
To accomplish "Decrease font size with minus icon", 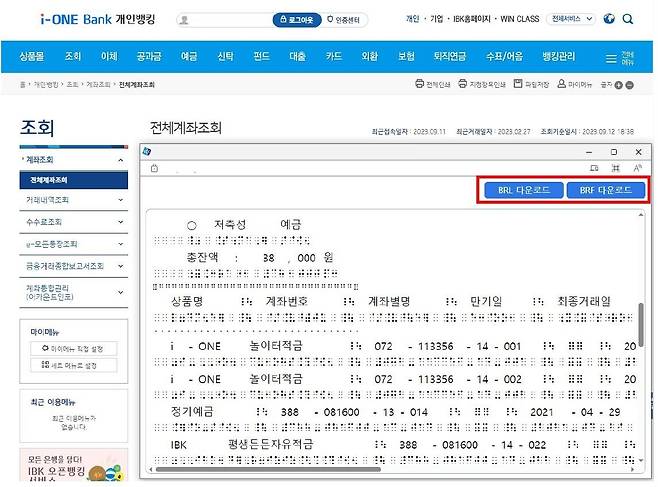I will (x=629, y=85).
